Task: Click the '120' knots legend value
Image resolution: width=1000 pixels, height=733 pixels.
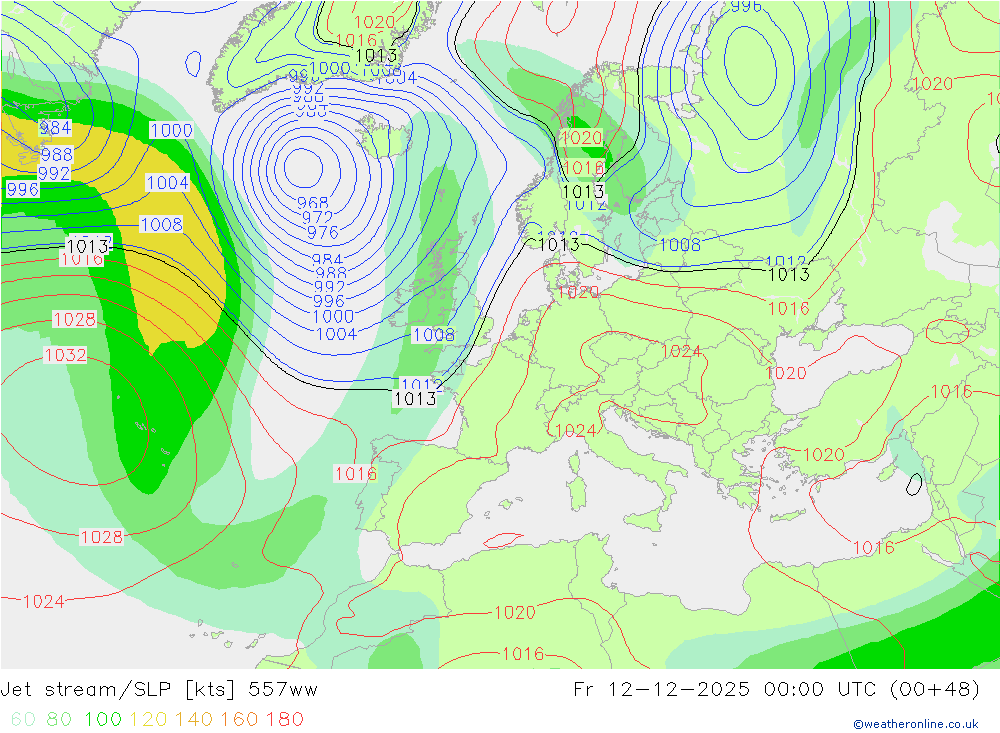Action: [148, 719]
